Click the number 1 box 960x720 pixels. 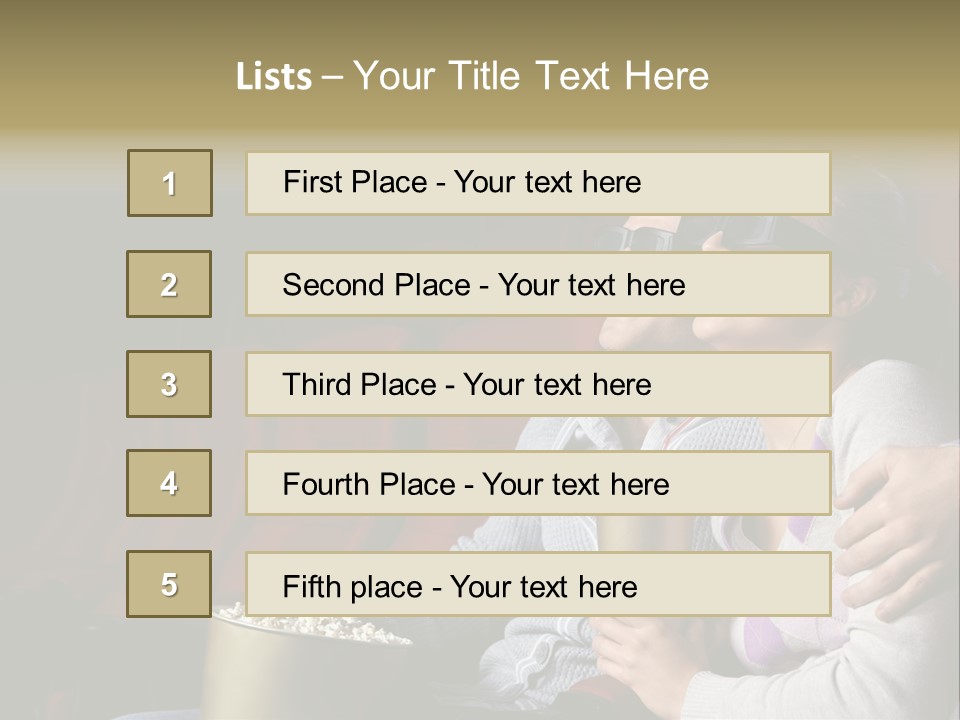170,183
